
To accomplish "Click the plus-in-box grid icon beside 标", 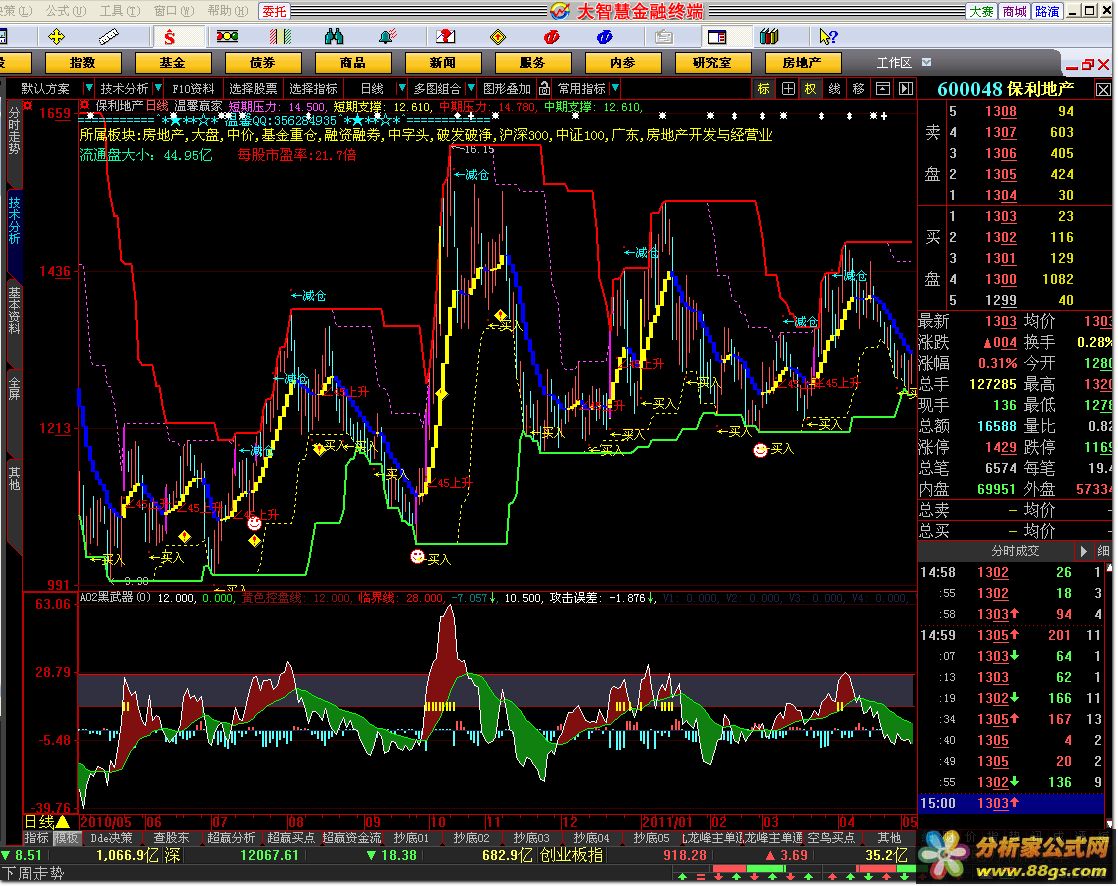I will (x=788, y=88).
